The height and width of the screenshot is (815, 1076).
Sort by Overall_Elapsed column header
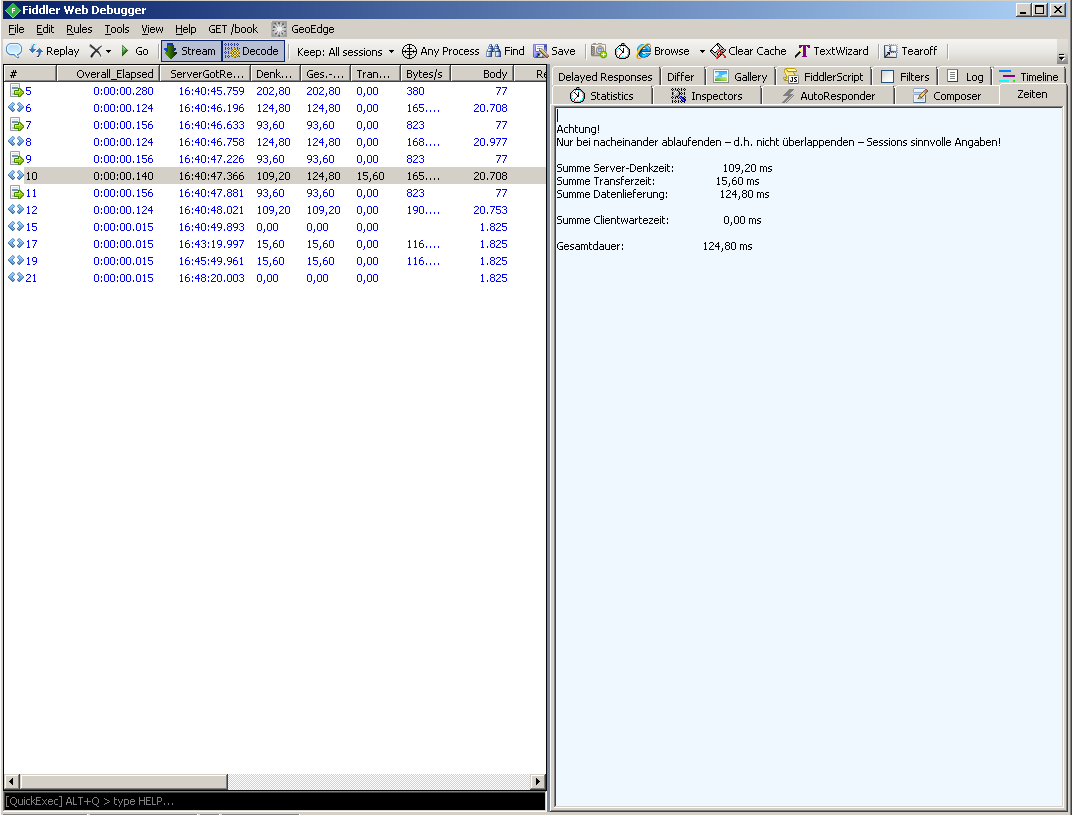pyautogui.click(x=108, y=74)
